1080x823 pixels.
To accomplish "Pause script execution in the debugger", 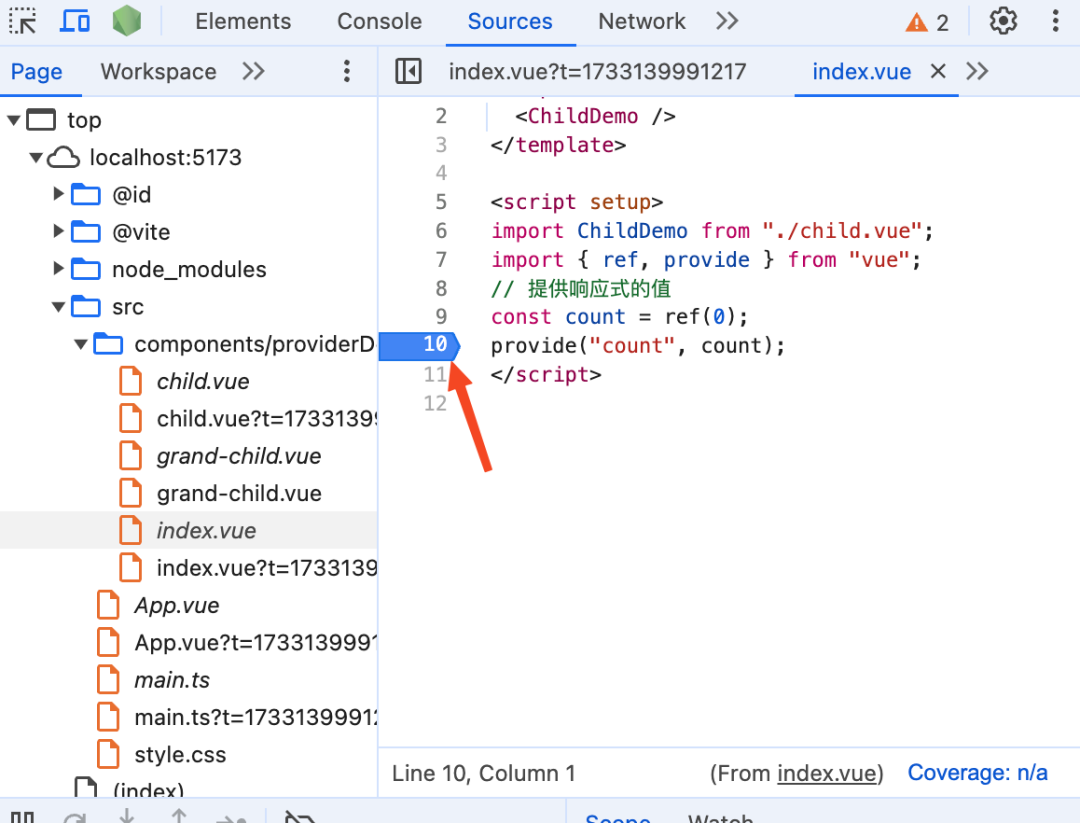I will [x=23, y=816].
